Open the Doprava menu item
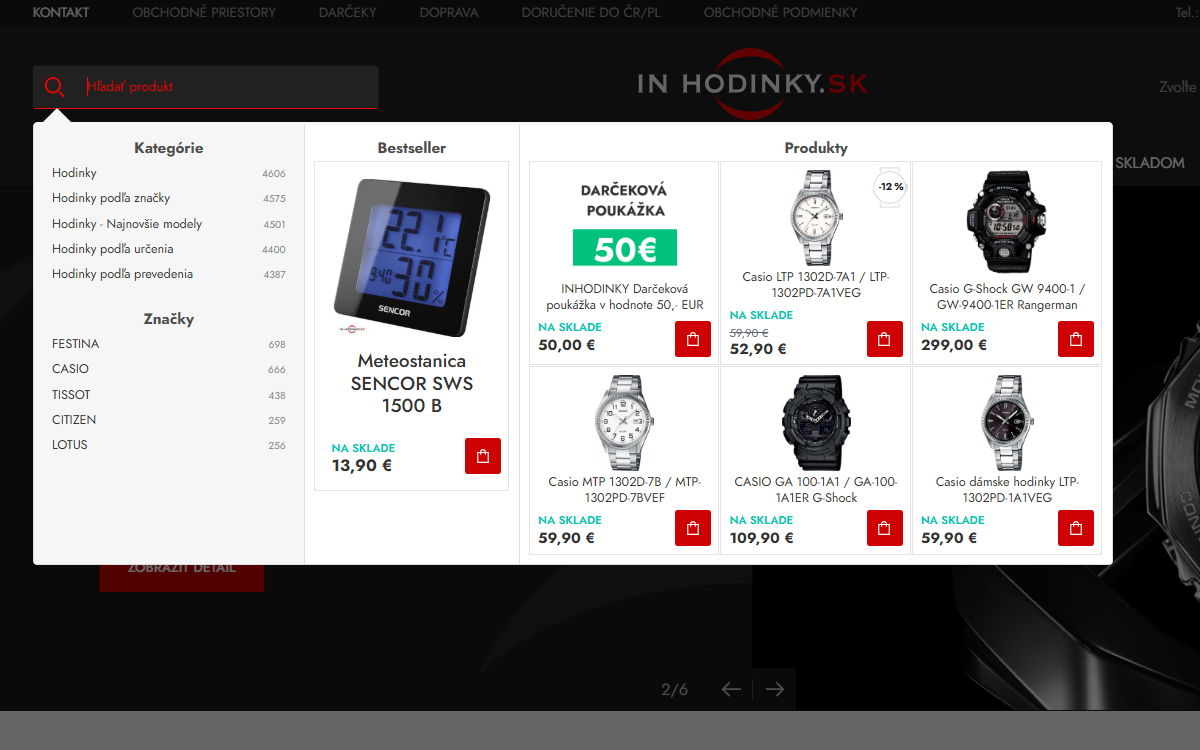 [x=449, y=13]
